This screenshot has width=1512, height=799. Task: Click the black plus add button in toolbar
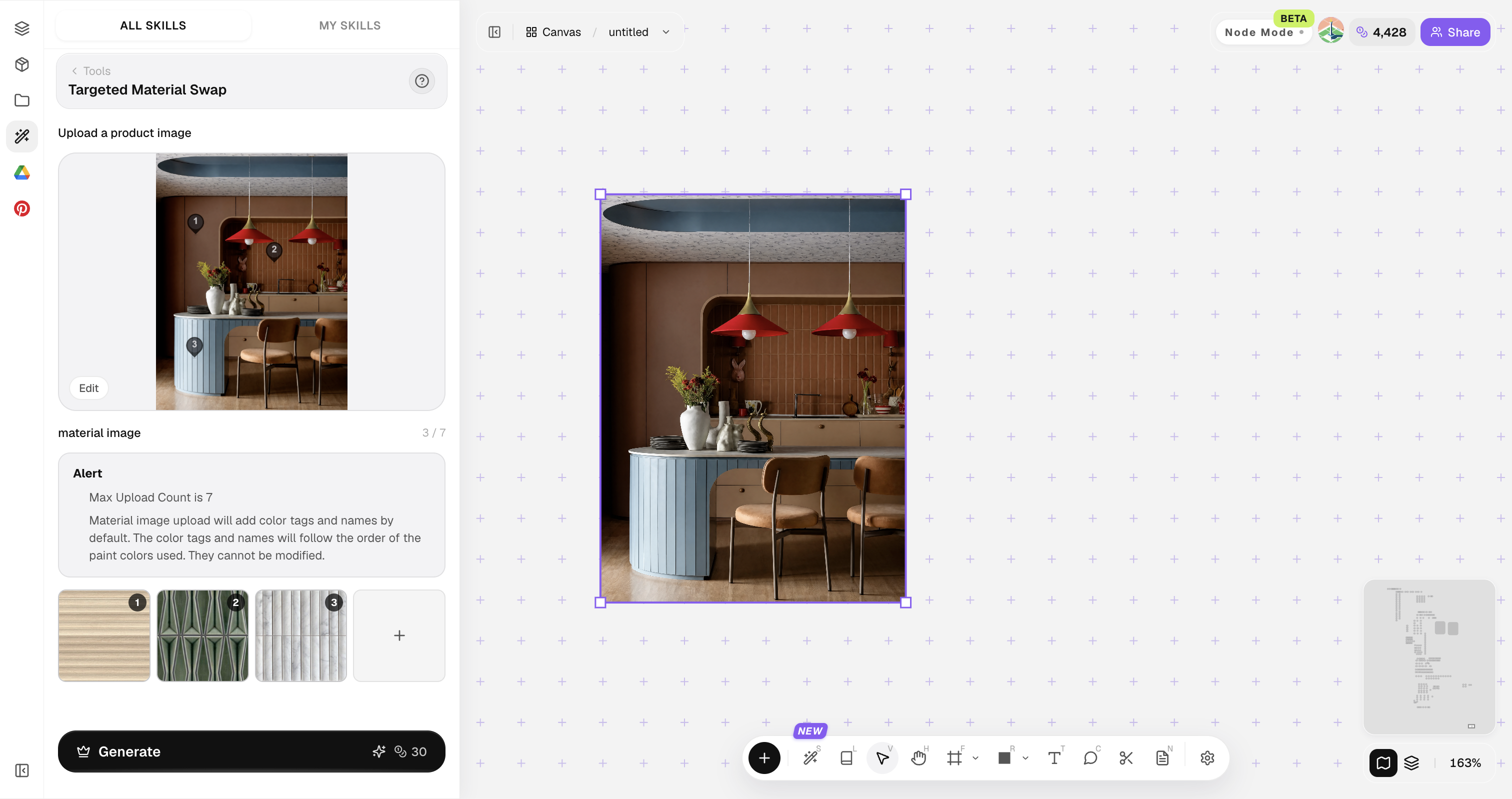coord(763,758)
